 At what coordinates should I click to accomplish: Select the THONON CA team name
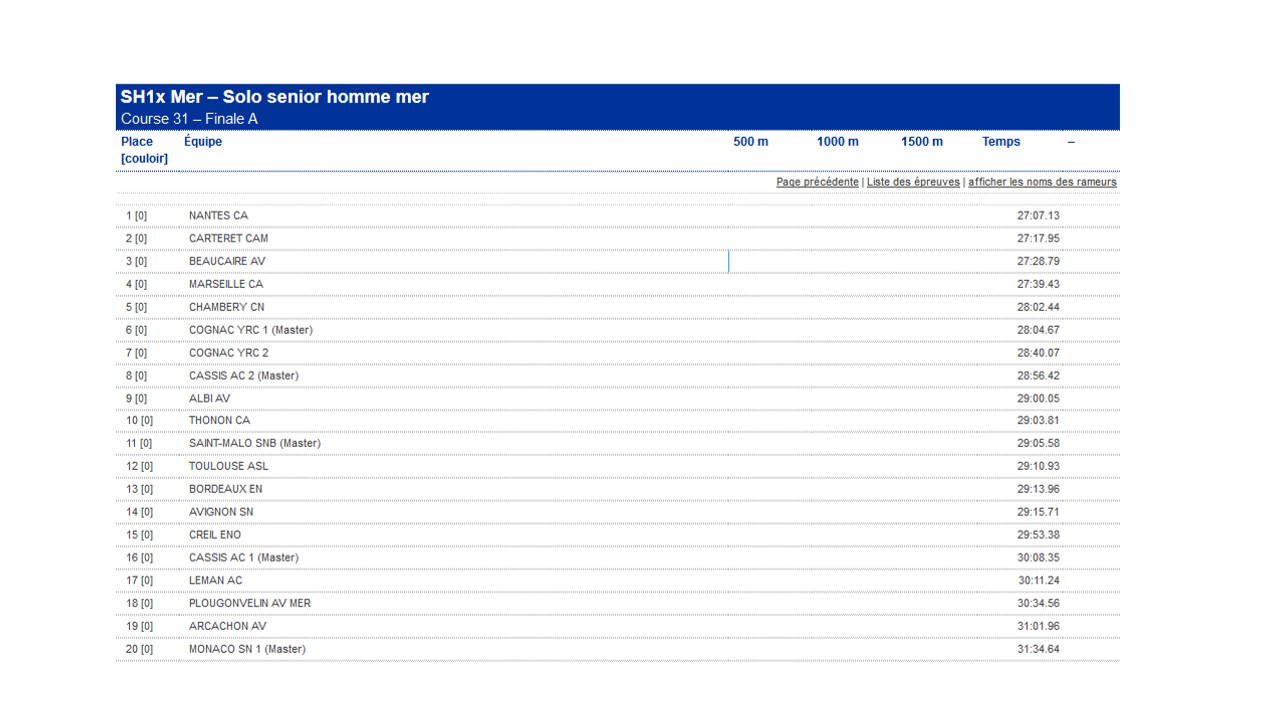coord(220,421)
